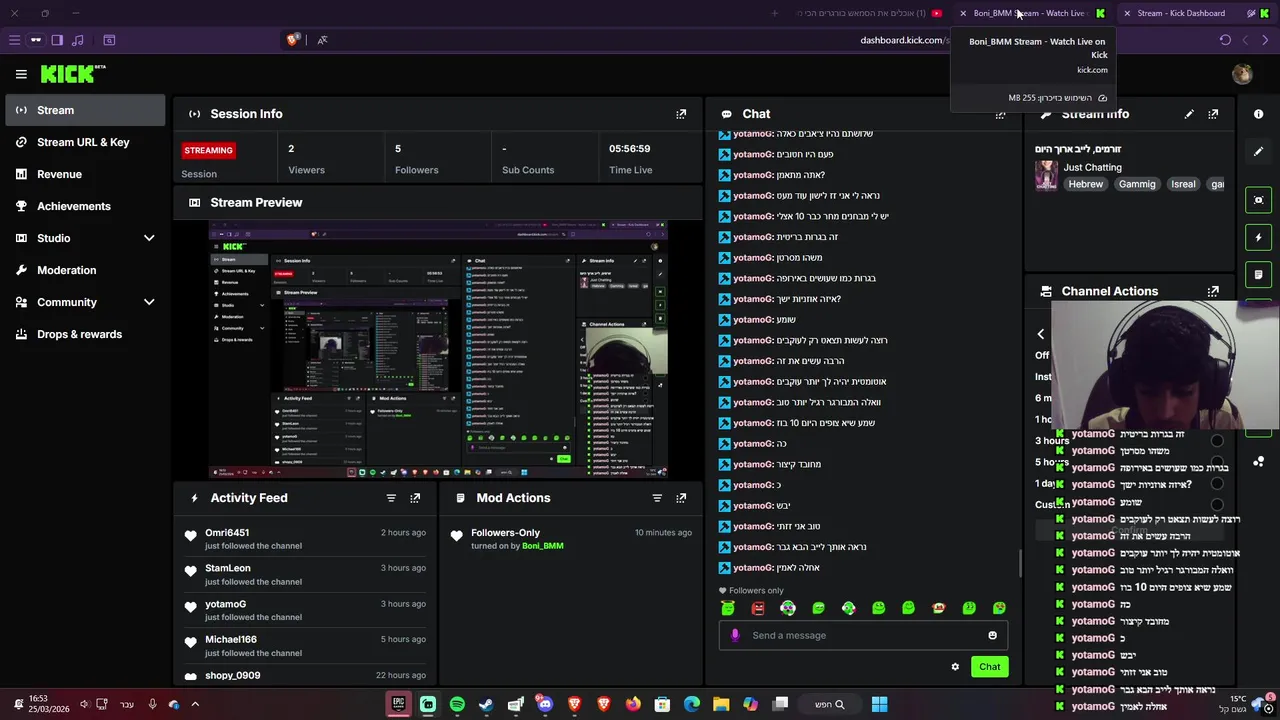
Task: Open Steam from the taskbar
Action: pyautogui.click(x=486, y=704)
